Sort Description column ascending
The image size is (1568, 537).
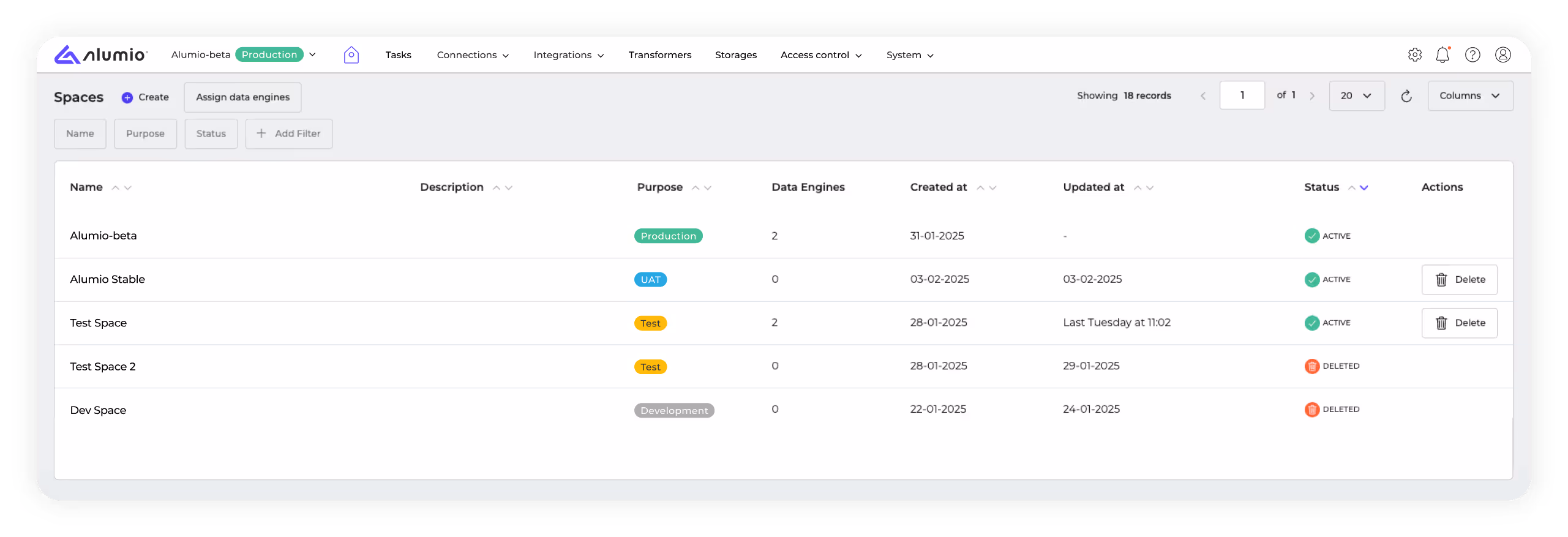(497, 188)
